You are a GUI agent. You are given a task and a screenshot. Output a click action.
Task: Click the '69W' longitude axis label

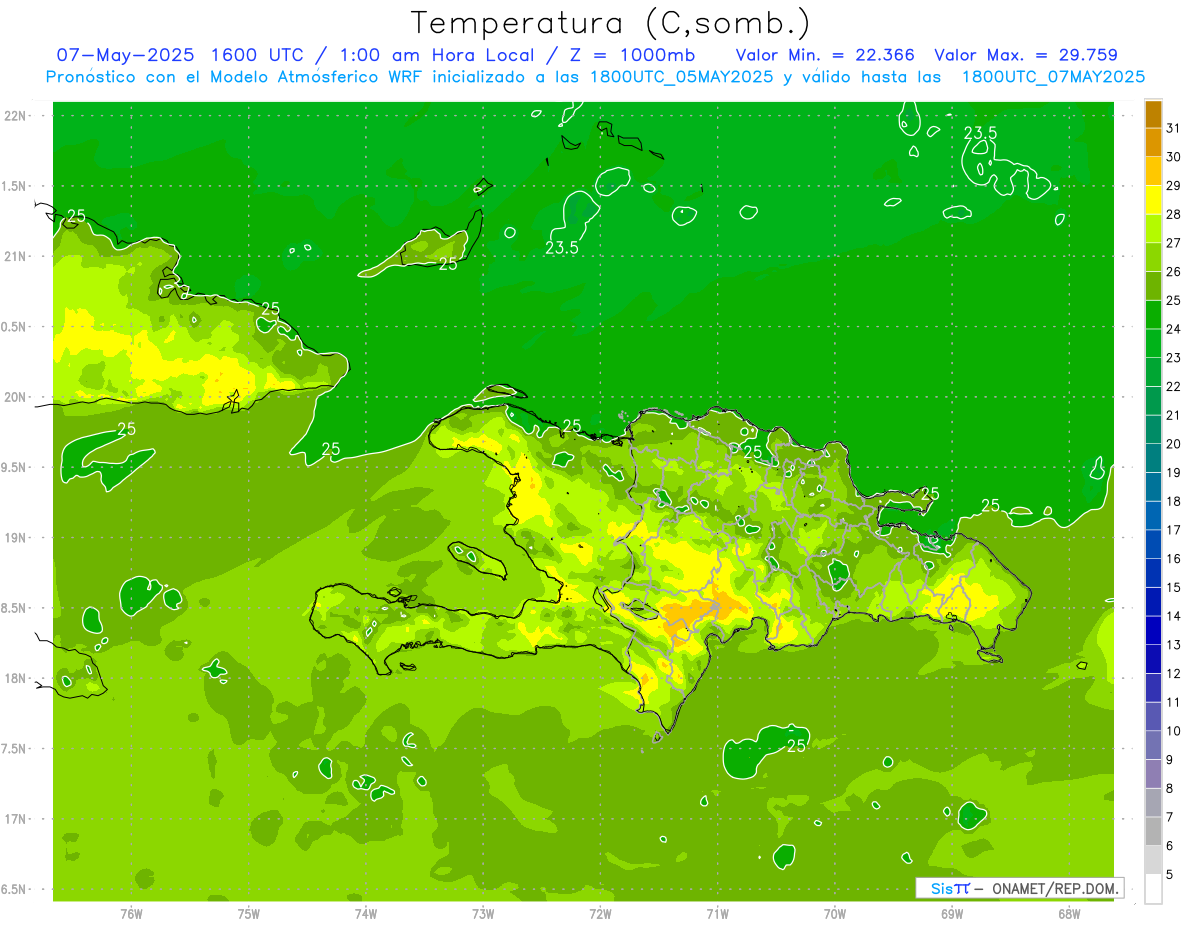point(952,913)
